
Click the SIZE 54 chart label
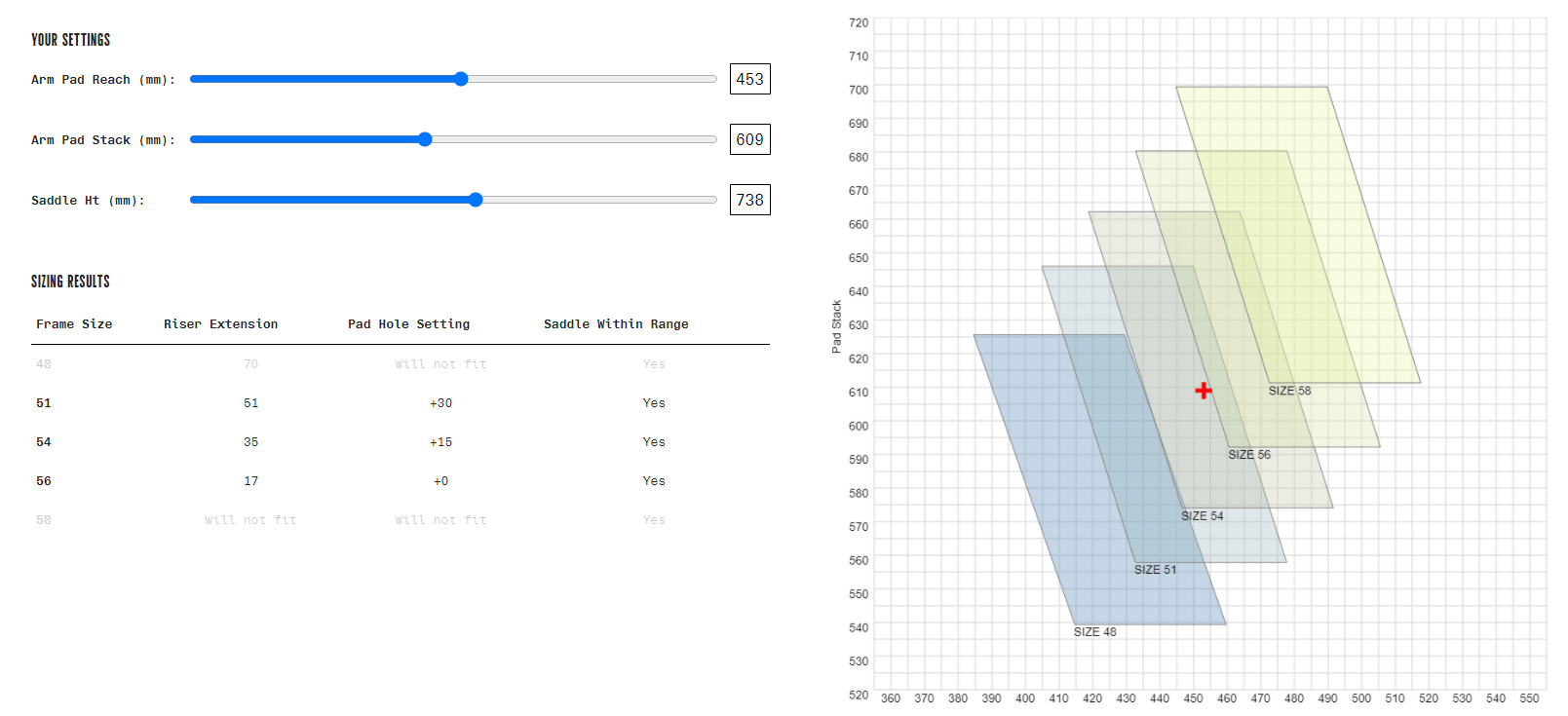[x=1202, y=516]
